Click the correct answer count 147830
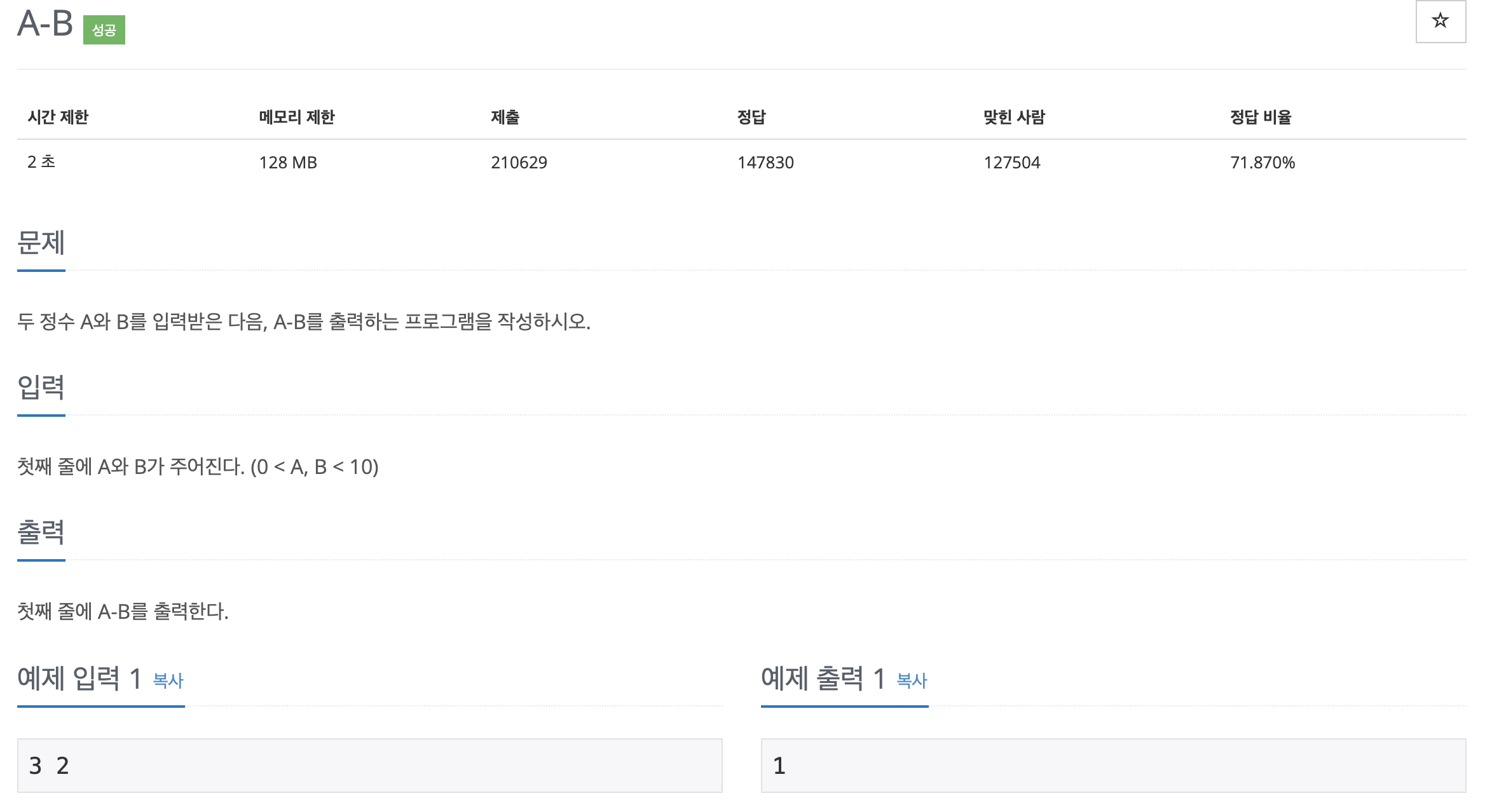 point(765,163)
